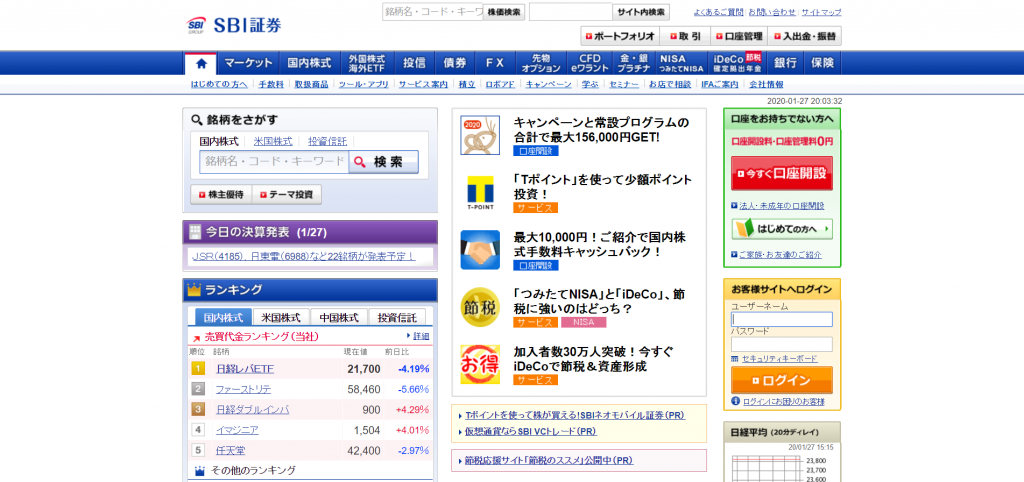Select the 米国株式 ranking tab
1024x482 pixels.
click(281, 317)
